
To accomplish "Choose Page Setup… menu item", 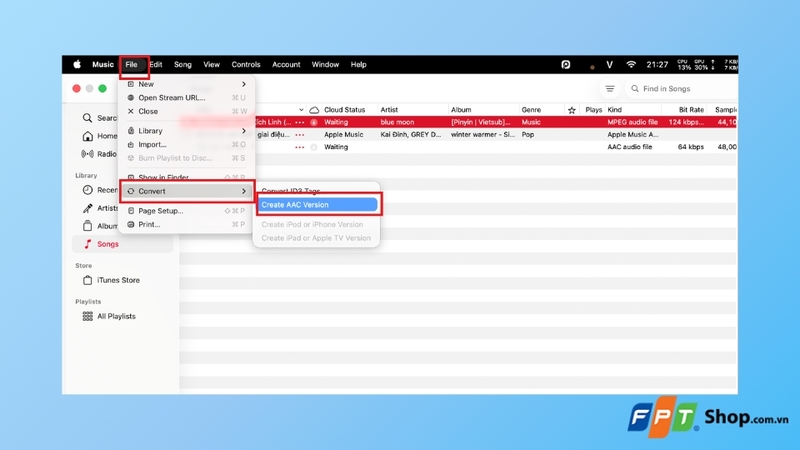I will pos(187,211).
